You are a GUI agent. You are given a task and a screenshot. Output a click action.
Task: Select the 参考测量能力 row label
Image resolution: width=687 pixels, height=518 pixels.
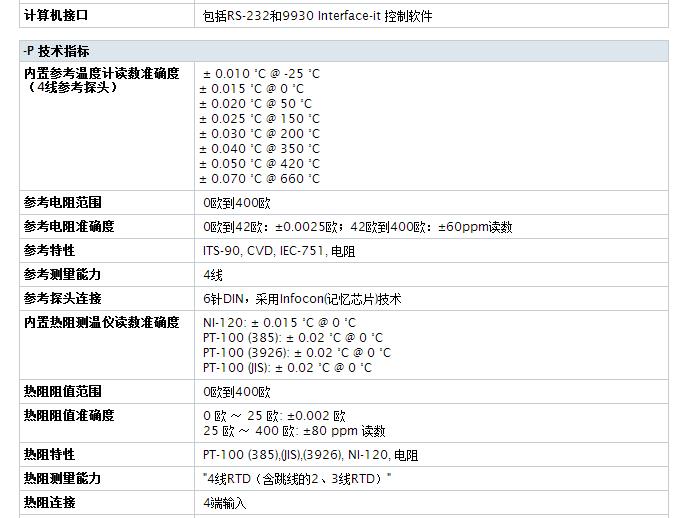[x=63, y=275]
